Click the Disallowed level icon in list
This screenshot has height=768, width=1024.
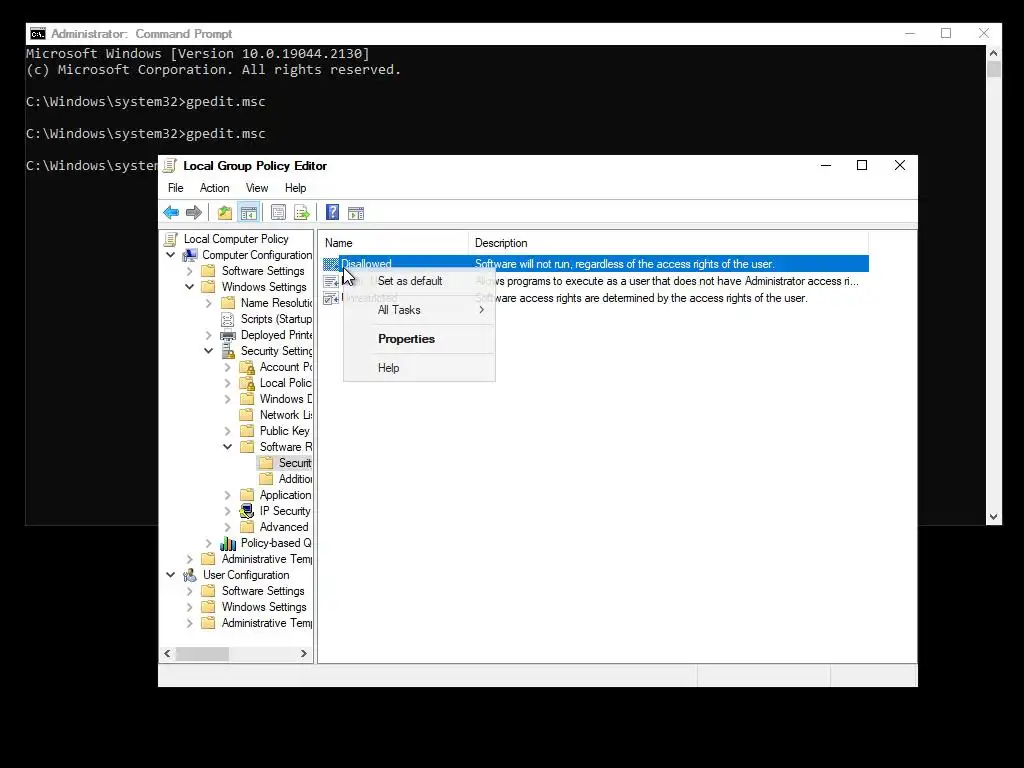[330, 264]
